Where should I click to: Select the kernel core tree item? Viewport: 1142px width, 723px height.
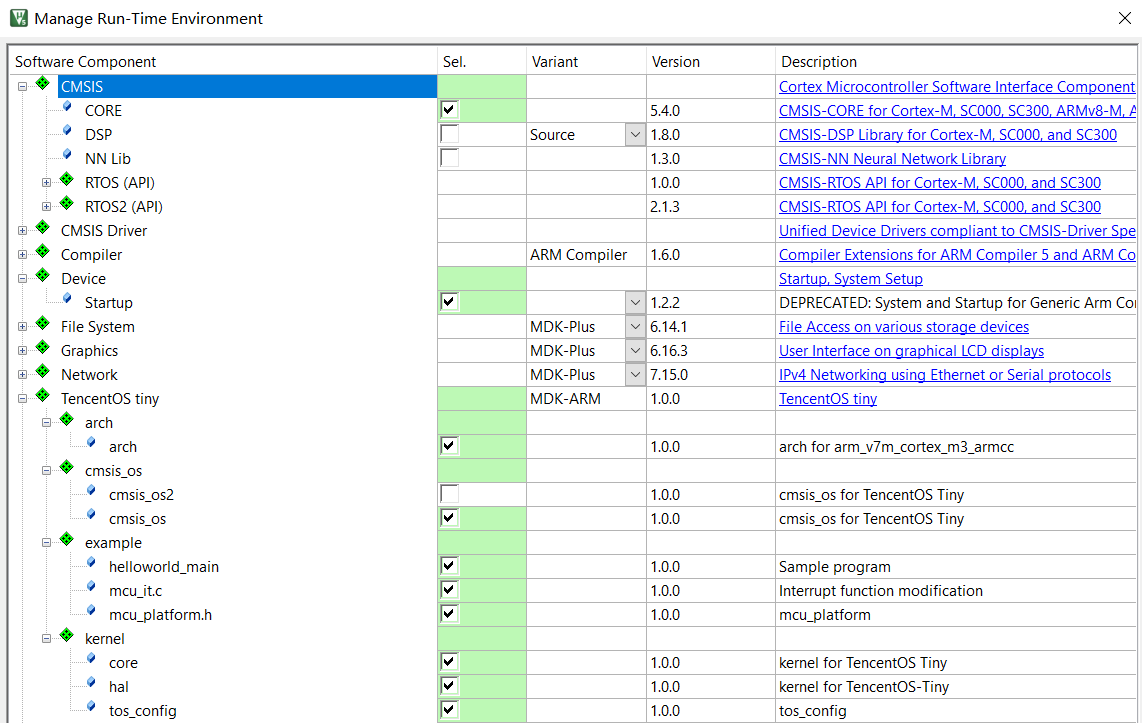tap(123, 663)
